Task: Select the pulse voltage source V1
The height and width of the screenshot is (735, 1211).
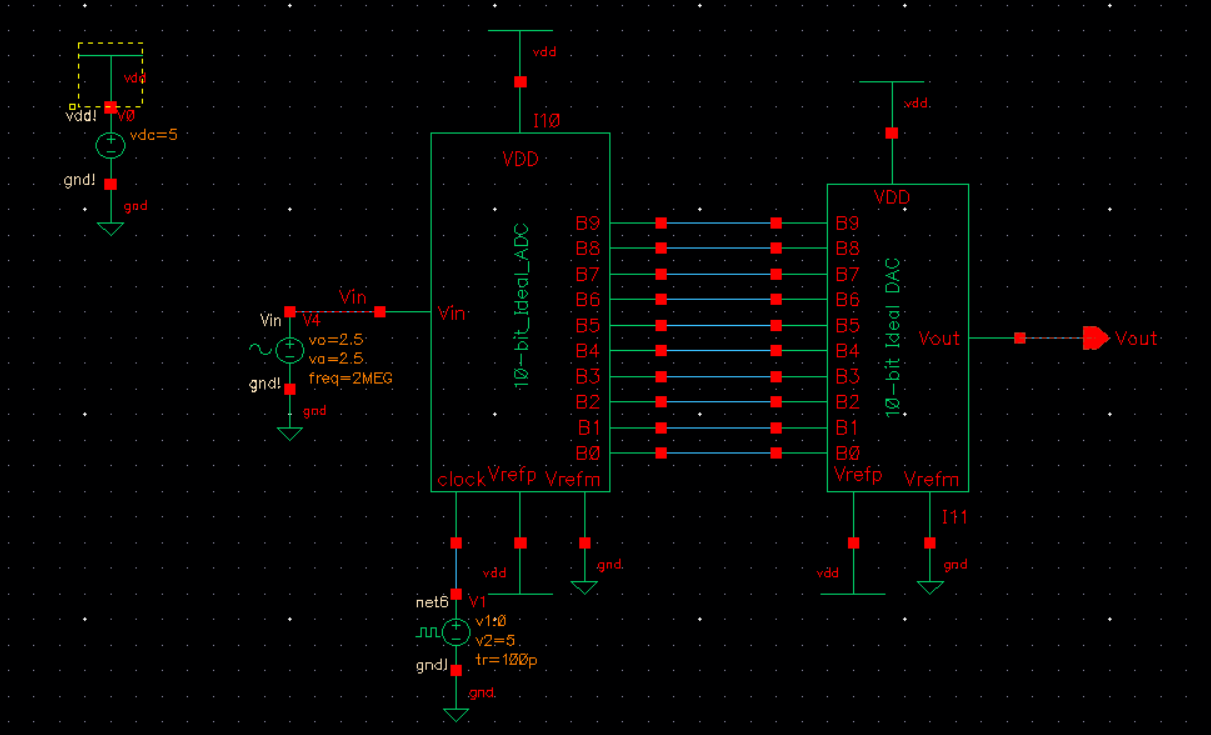Action: [456, 632]
